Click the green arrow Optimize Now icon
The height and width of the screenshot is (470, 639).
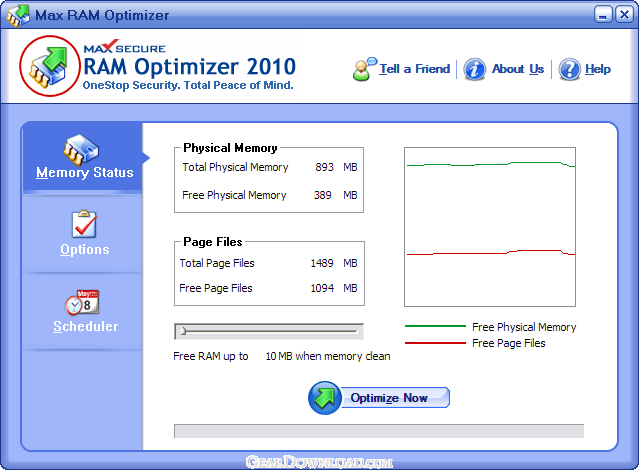(324, 398)
